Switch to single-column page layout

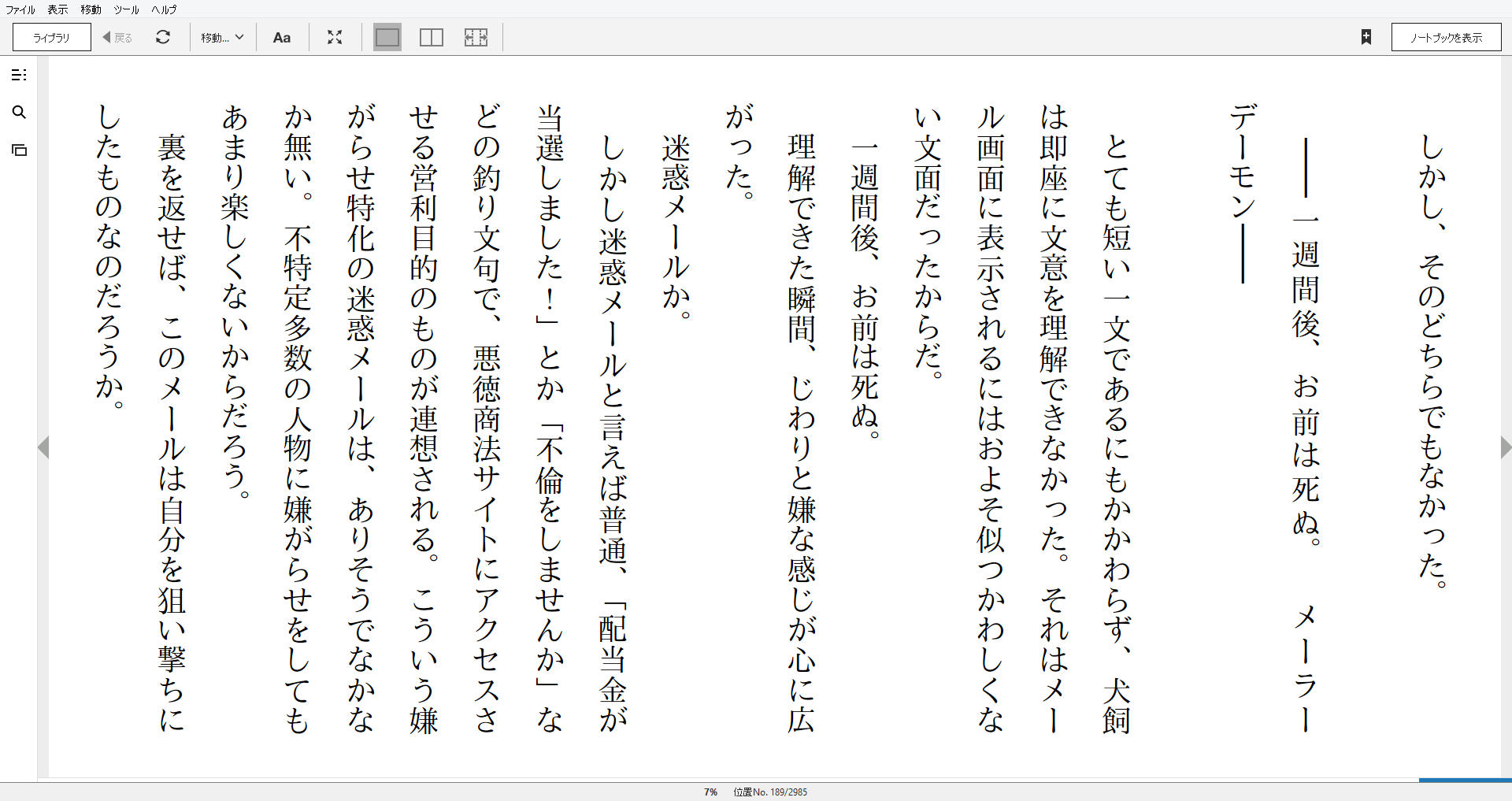387,37
